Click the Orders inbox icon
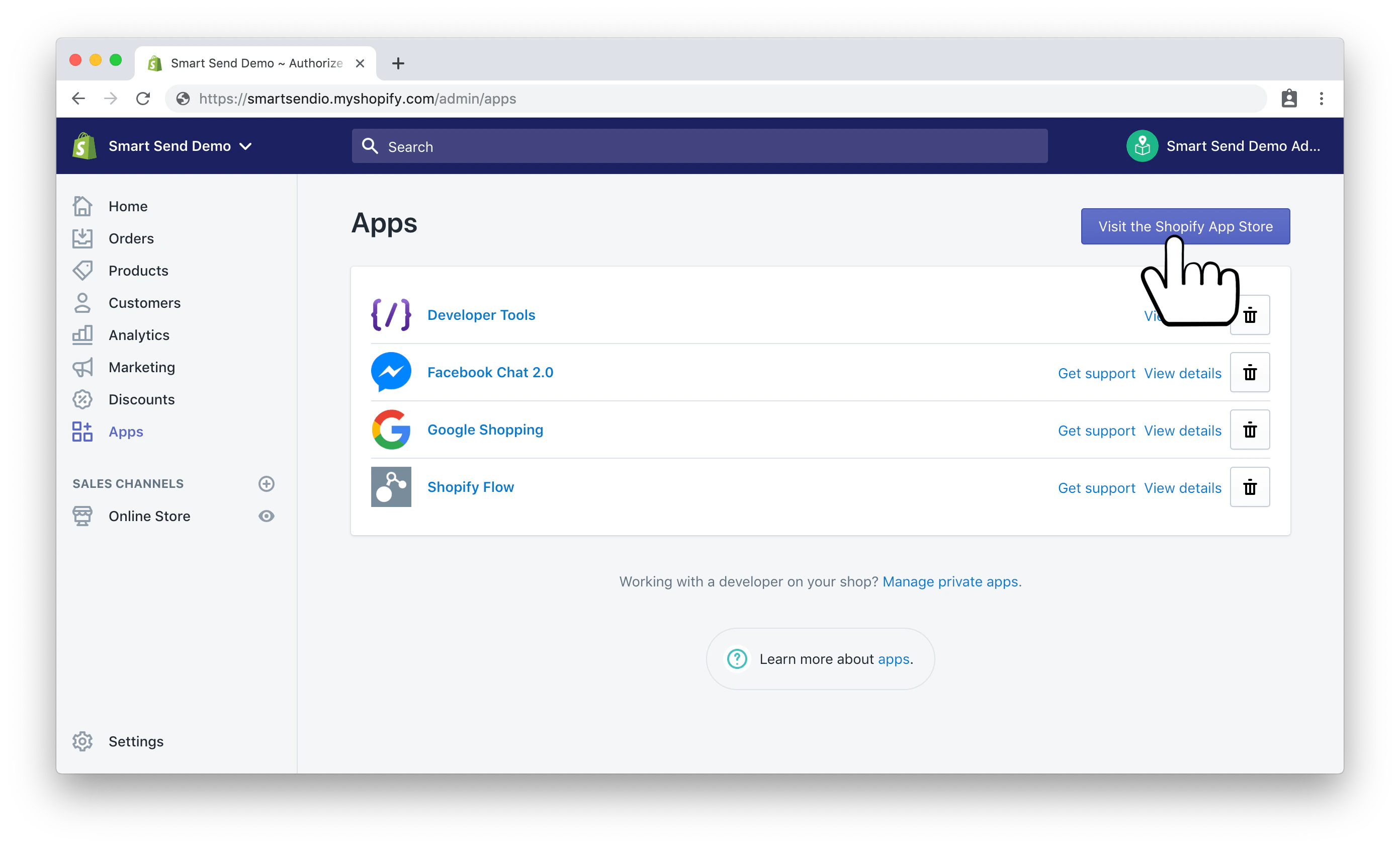The height and width of the screenshot is (848, 1400). 82,239
